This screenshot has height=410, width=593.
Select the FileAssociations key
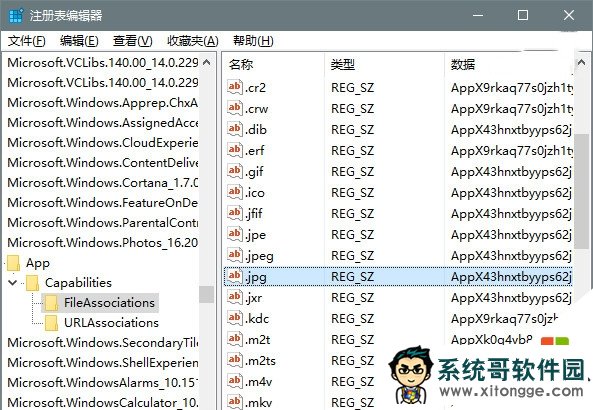coord(109,303)
